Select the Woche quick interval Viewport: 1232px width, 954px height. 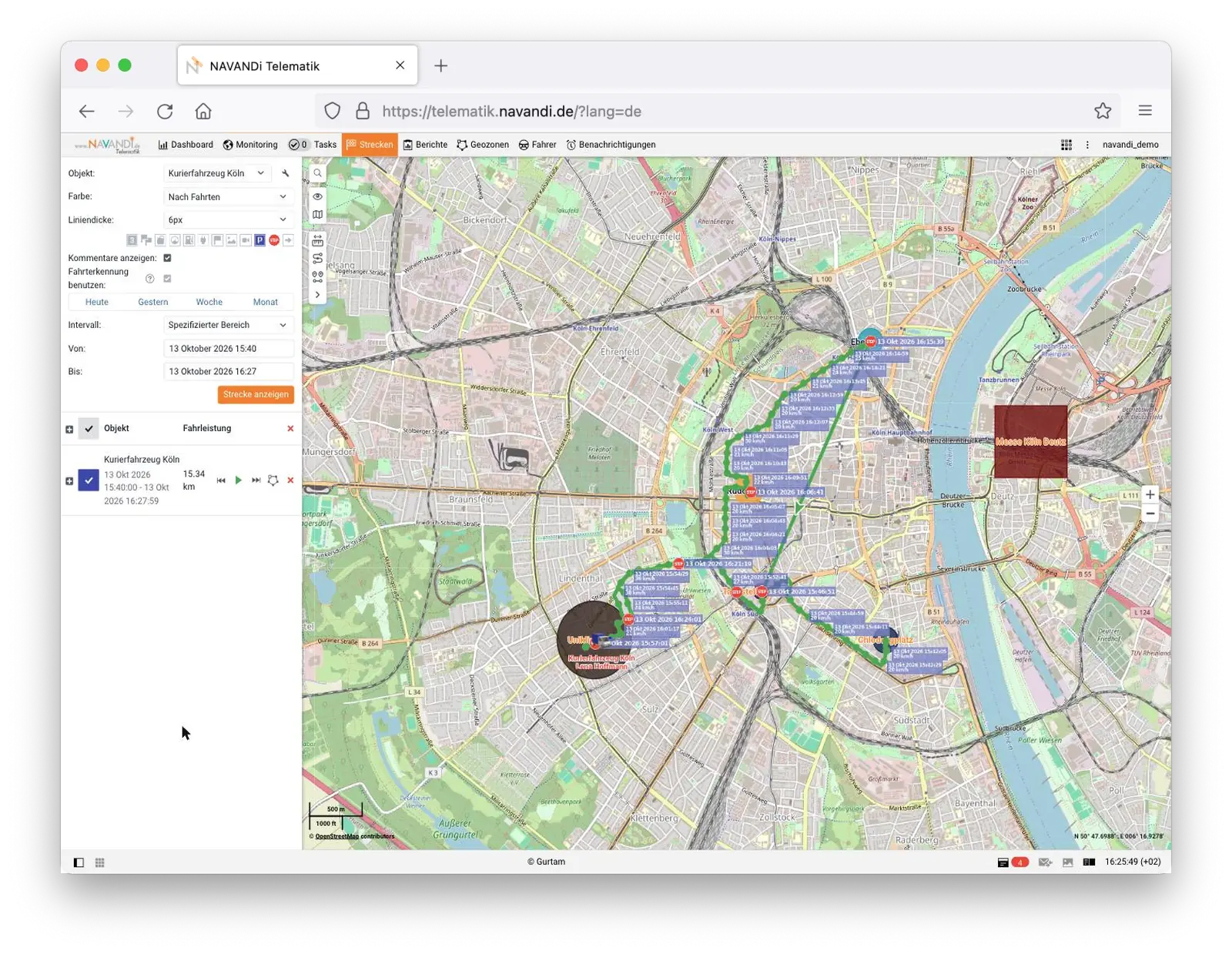click(x=209, y=302)
